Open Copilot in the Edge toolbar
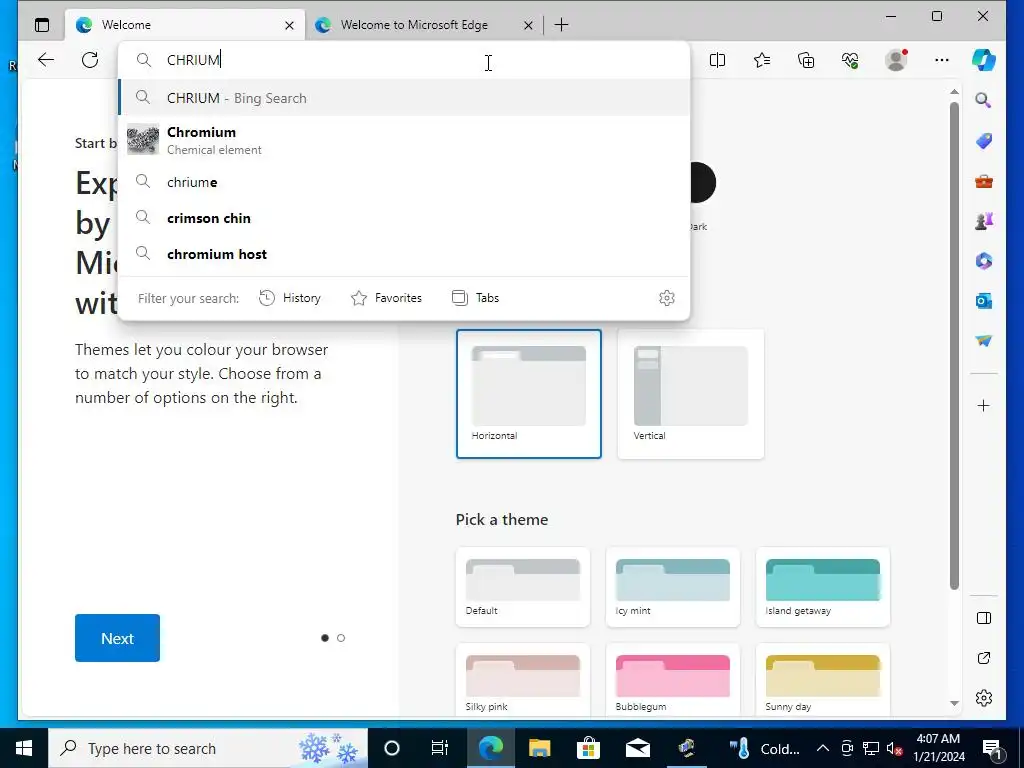 coord(984,60)
